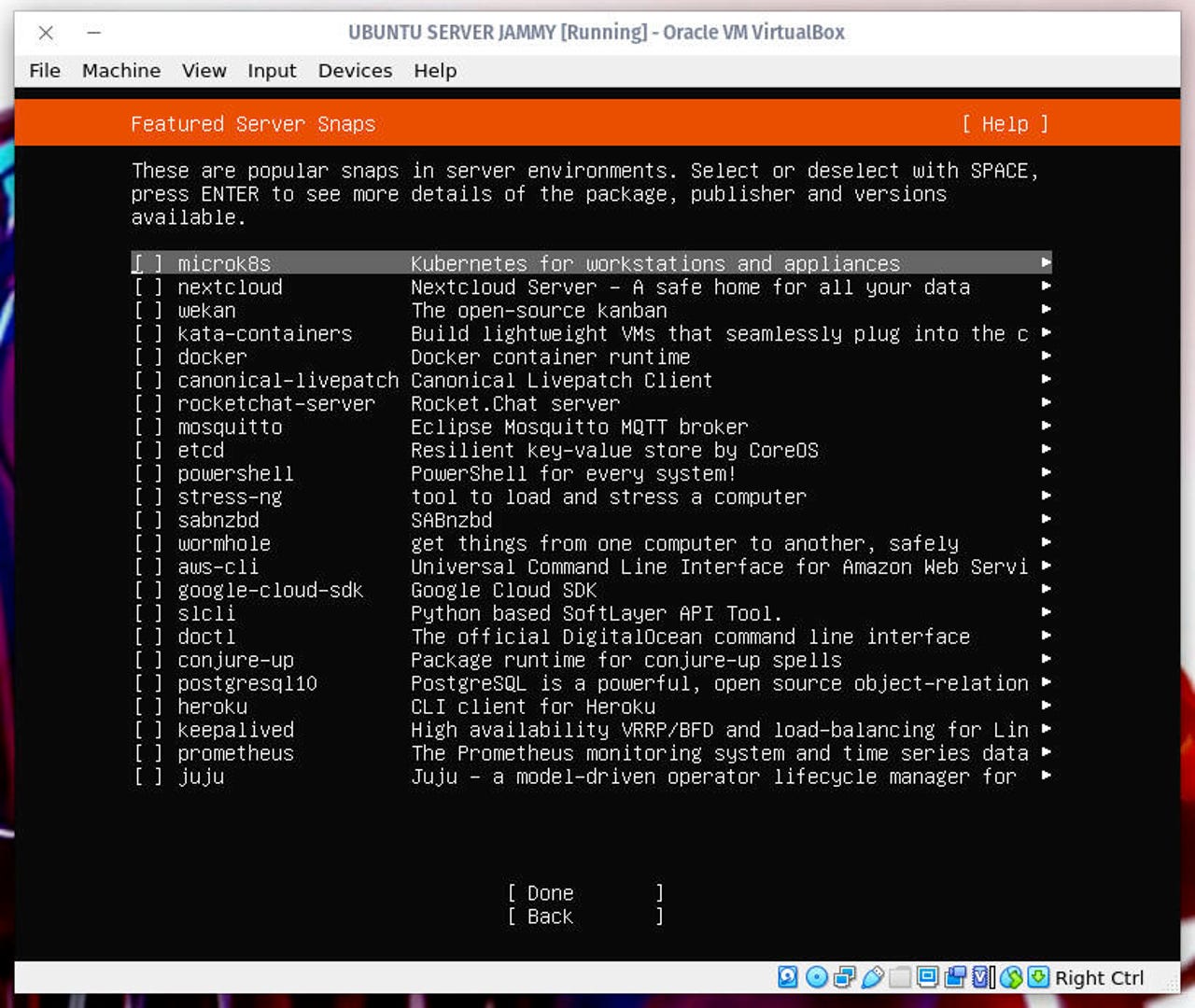The image size is (1195, 1008).
Task: Open the Devices menu
Action: point(355,71)
